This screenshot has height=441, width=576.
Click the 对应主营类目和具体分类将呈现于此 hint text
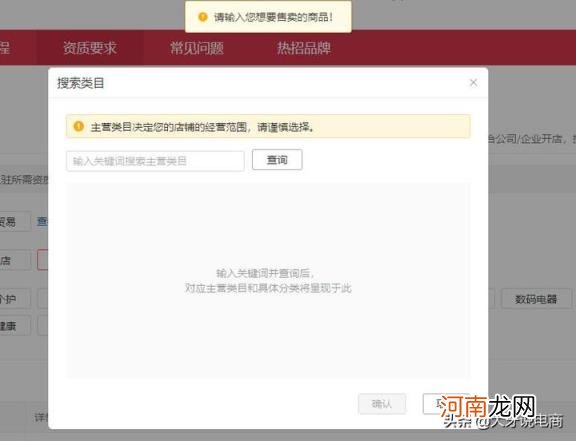(268, 288)
